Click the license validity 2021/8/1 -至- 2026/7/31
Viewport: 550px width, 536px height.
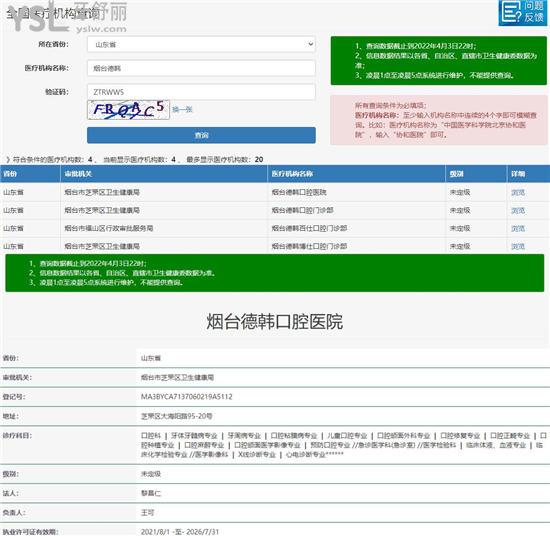pyautogui.click(x=180, y=532)
